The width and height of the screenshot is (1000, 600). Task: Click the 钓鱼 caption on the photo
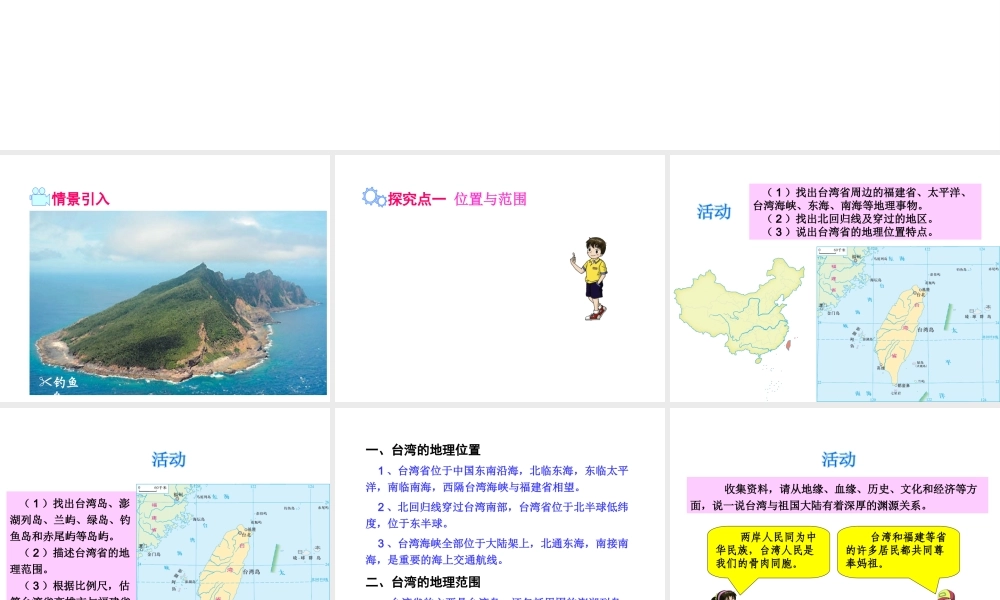click(x=66, y=382)
